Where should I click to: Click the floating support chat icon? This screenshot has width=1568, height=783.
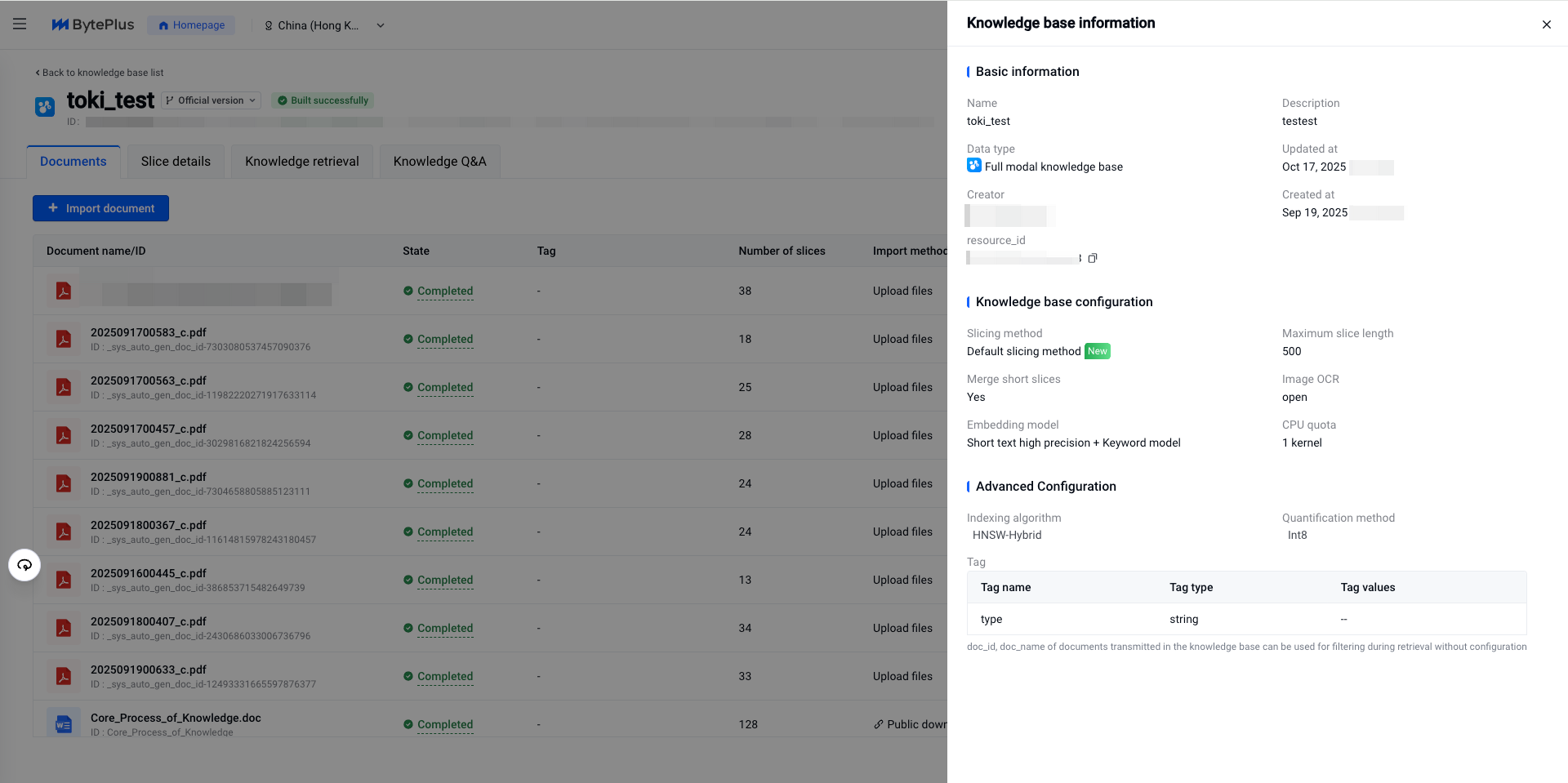pyautogui.click(x=24, y=565)
